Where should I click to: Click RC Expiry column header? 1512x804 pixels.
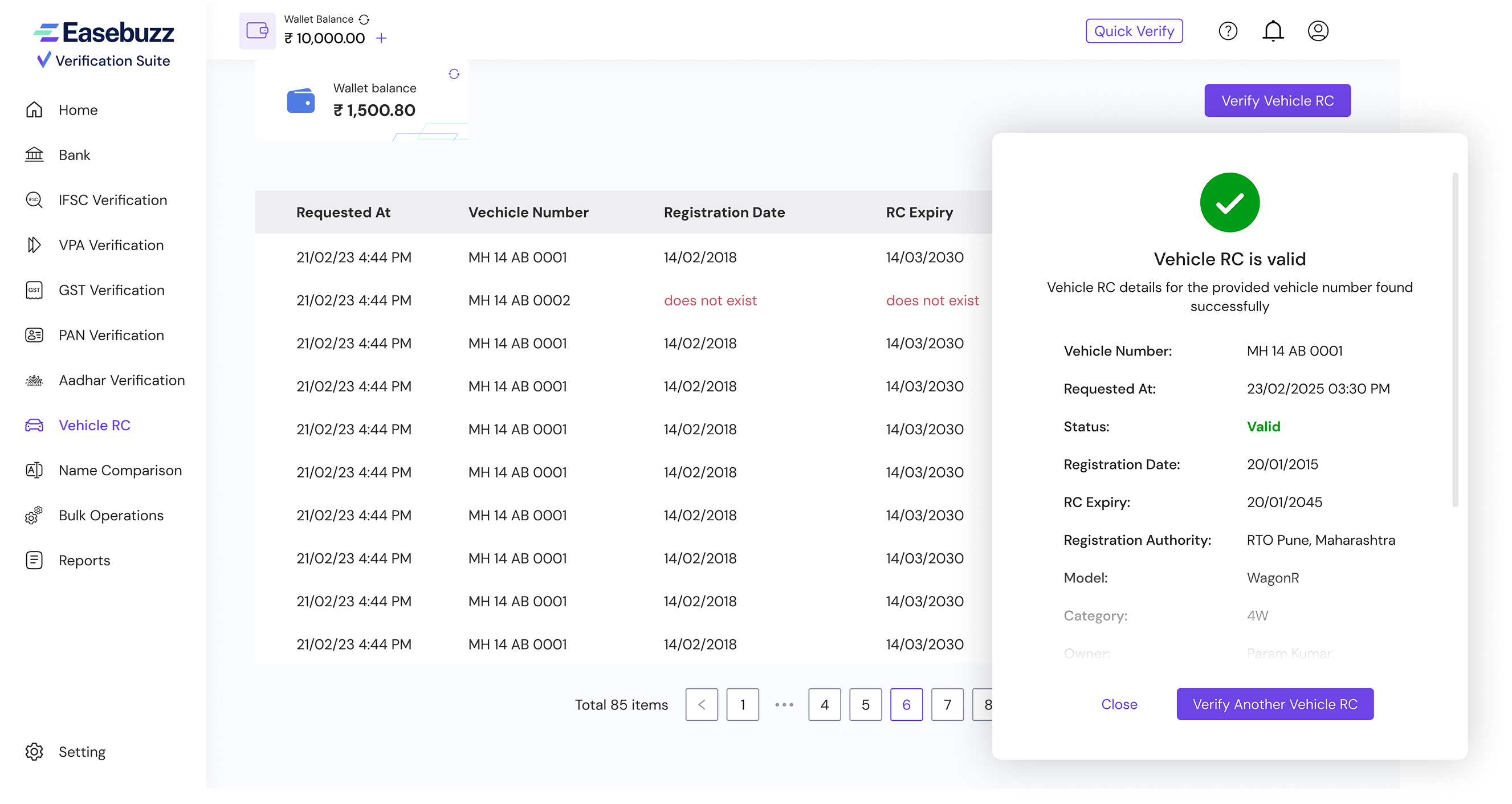(919, 213)
